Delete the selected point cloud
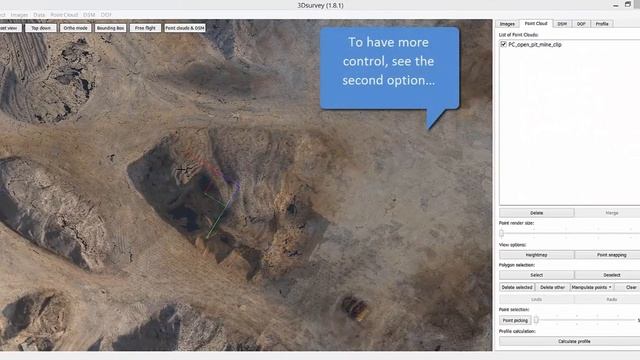The width and height of the screenshot is (640, 360). (x=536, y=213)
